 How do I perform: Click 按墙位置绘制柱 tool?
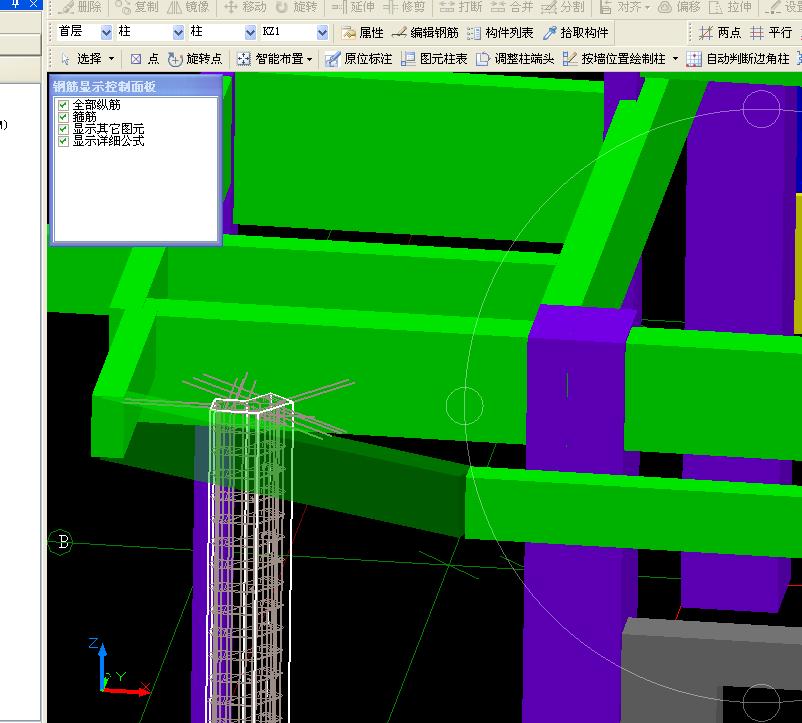point(614,59)
